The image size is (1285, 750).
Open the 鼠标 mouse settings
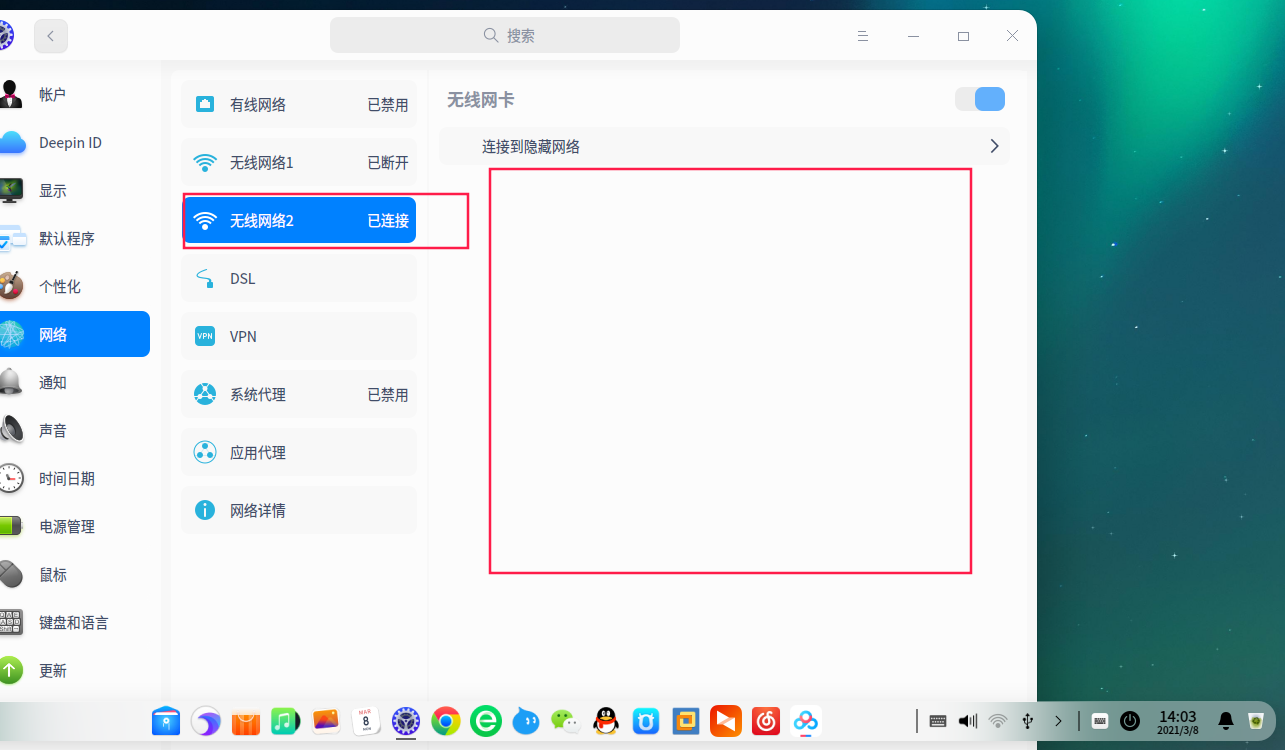click(75, 574)
